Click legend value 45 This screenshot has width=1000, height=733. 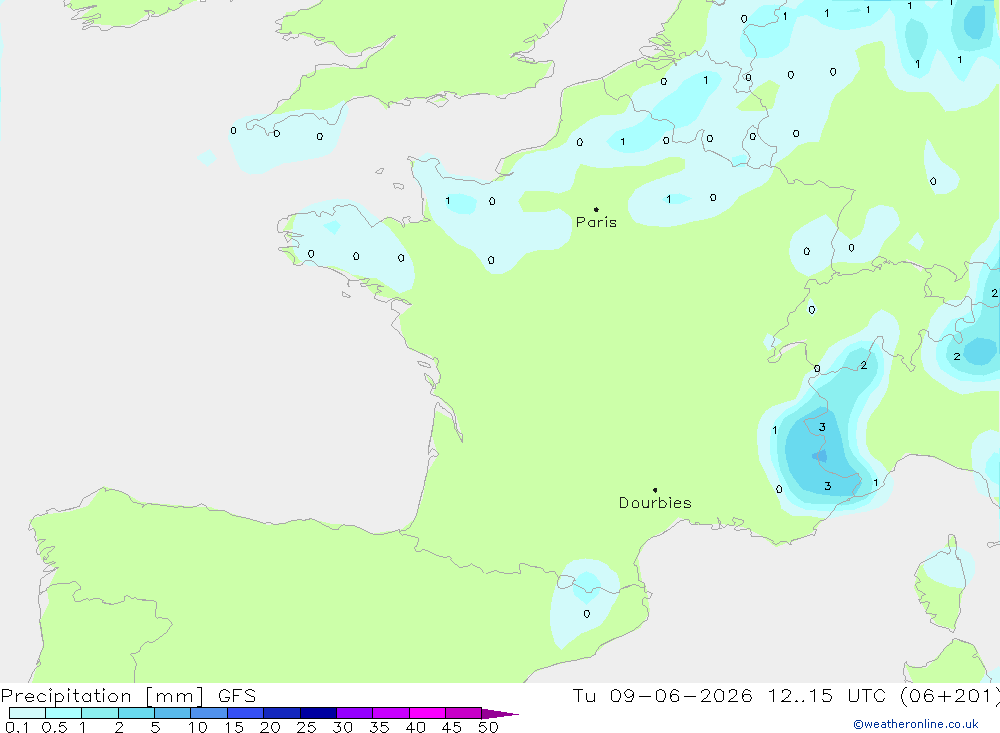point(452,727)
